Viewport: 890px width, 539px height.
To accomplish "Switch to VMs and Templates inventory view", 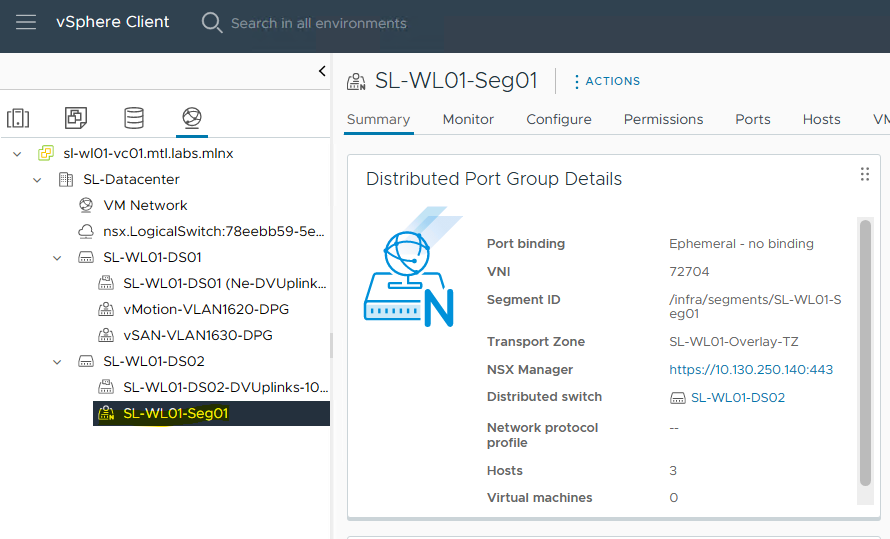I will click(75, 117).
